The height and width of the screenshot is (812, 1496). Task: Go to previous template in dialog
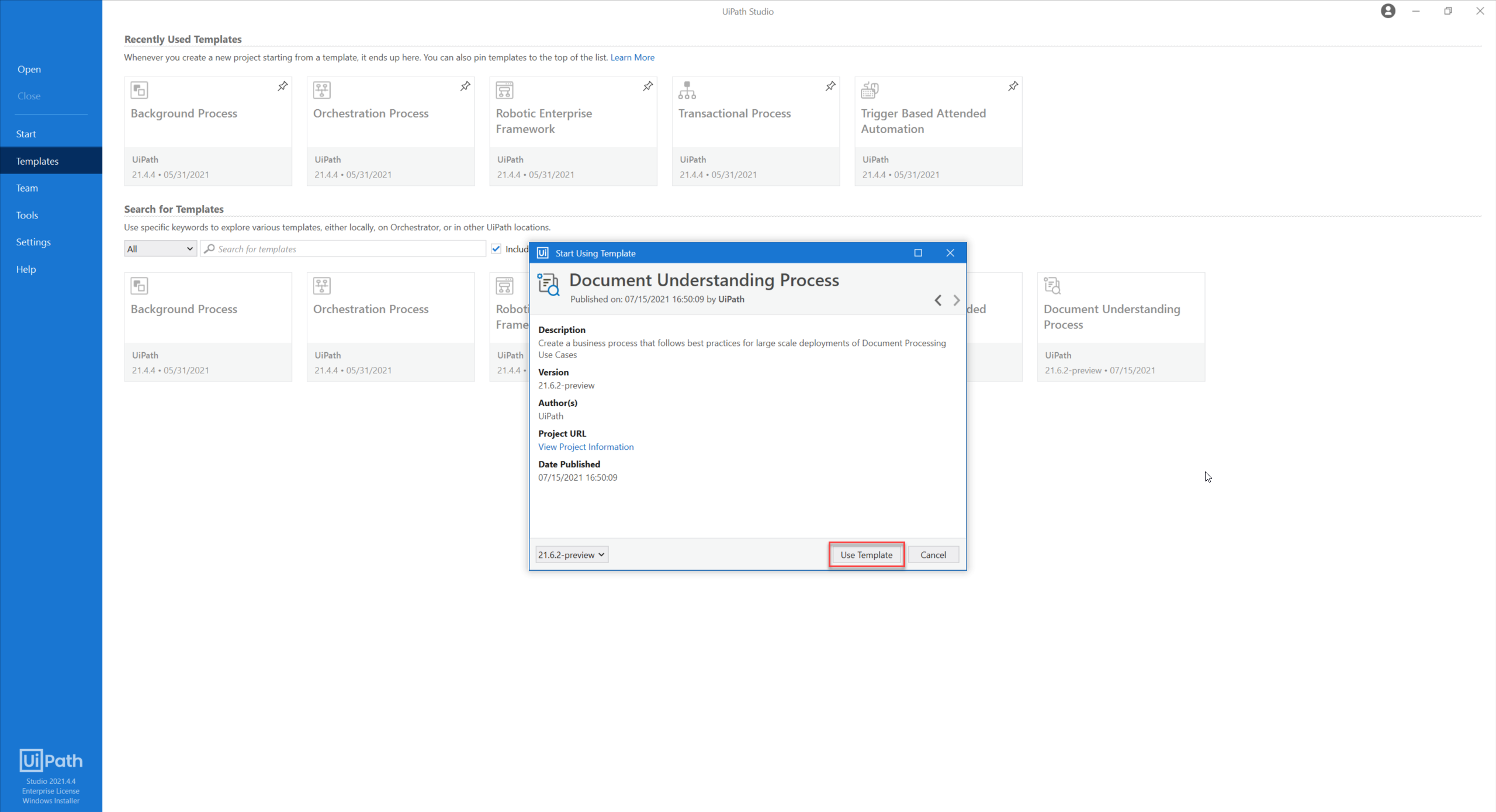click(x=937, y=300)
